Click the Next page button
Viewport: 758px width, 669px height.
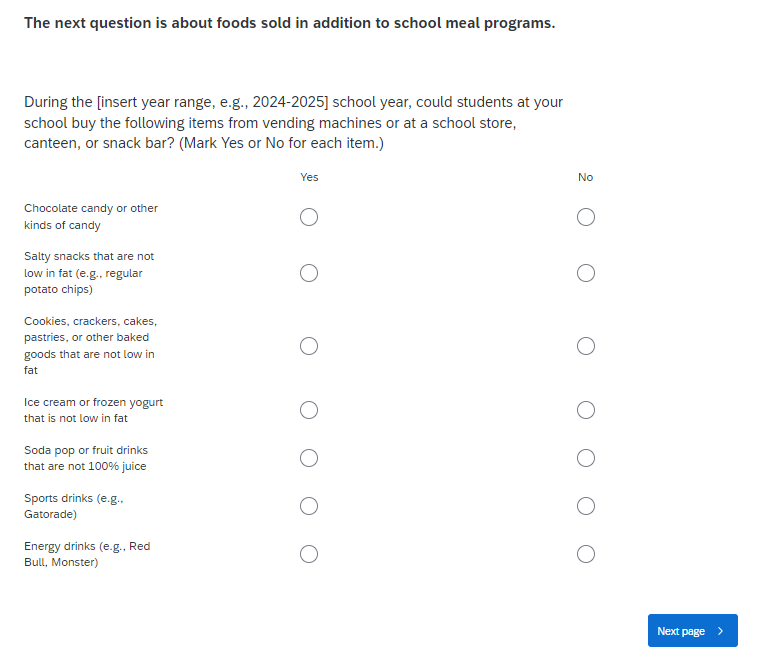point(681,631)
